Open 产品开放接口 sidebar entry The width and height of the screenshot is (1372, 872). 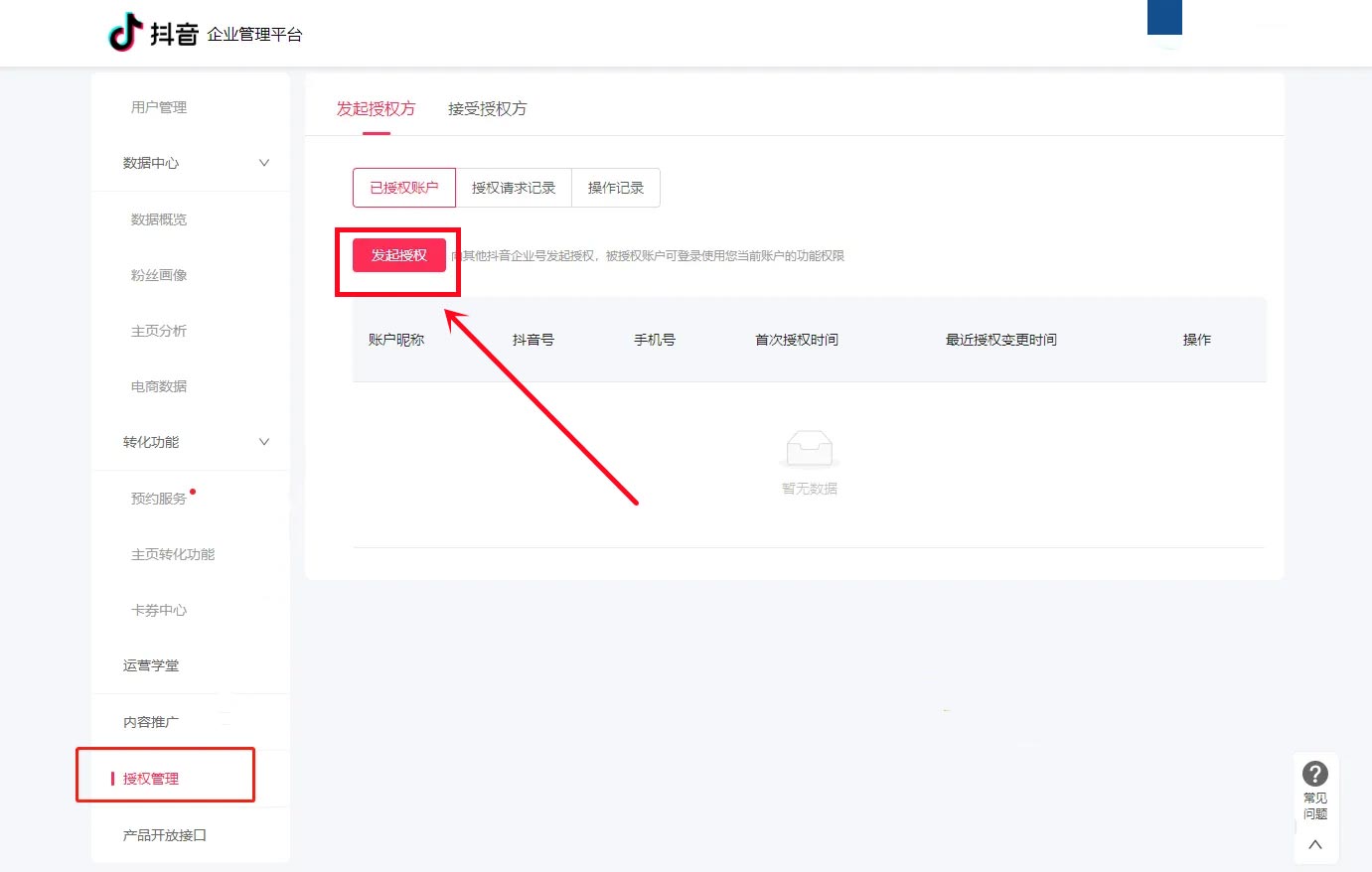click(165, 835)
